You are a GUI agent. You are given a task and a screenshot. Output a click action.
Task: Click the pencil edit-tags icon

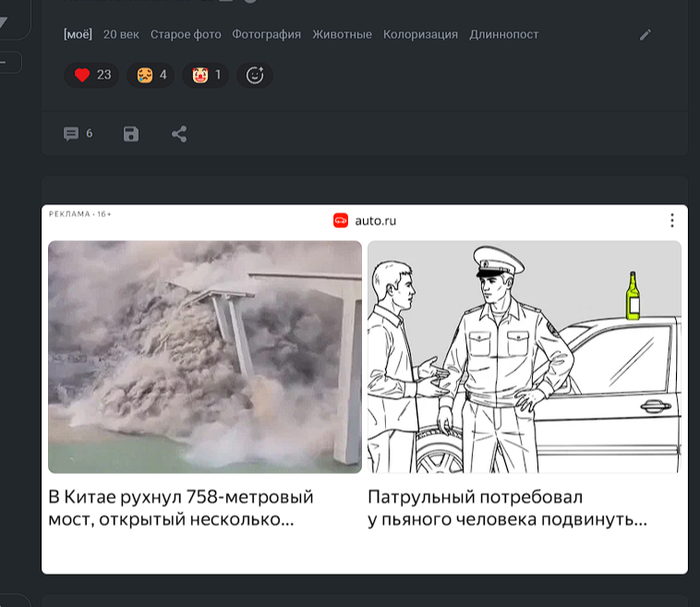pos(645,35)
